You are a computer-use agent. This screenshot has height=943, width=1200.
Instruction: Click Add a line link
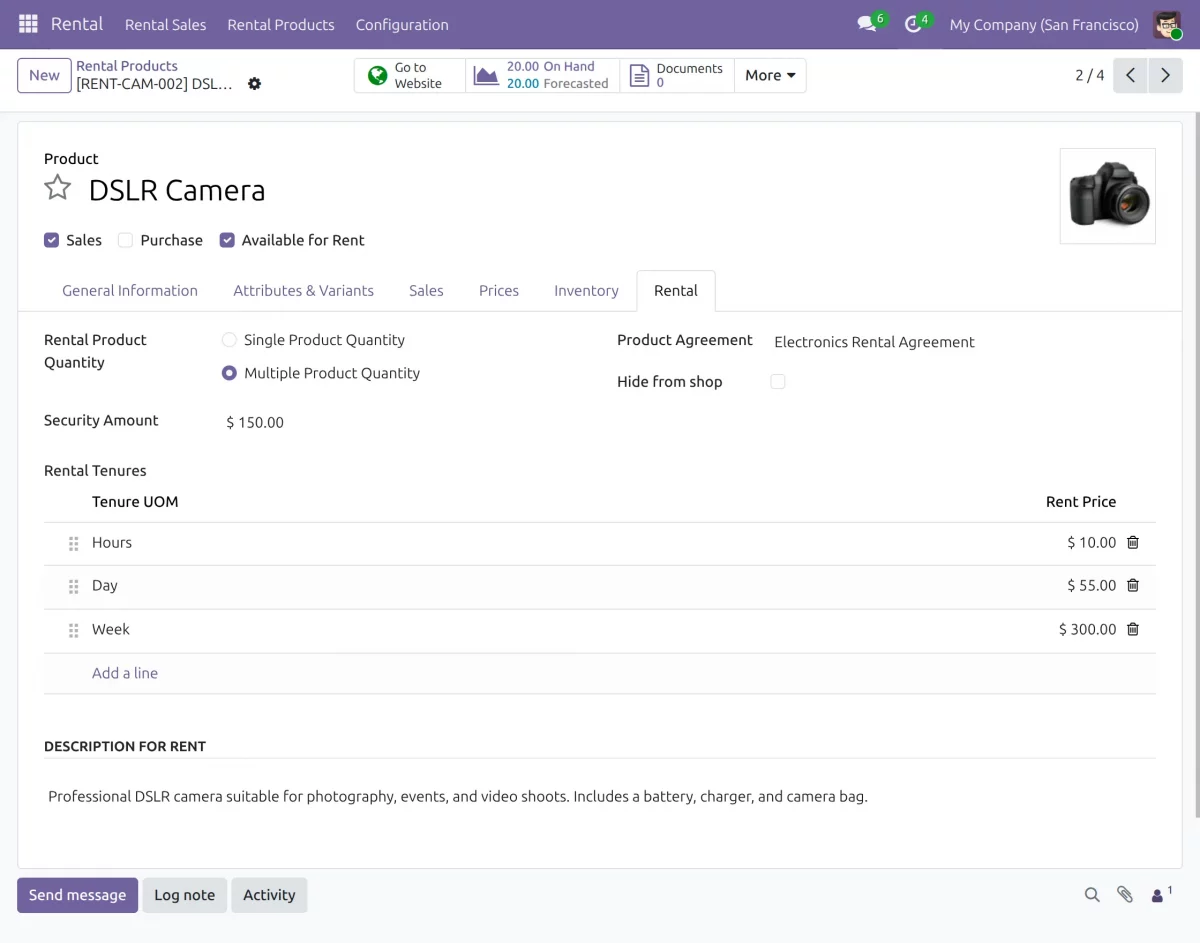125,673
